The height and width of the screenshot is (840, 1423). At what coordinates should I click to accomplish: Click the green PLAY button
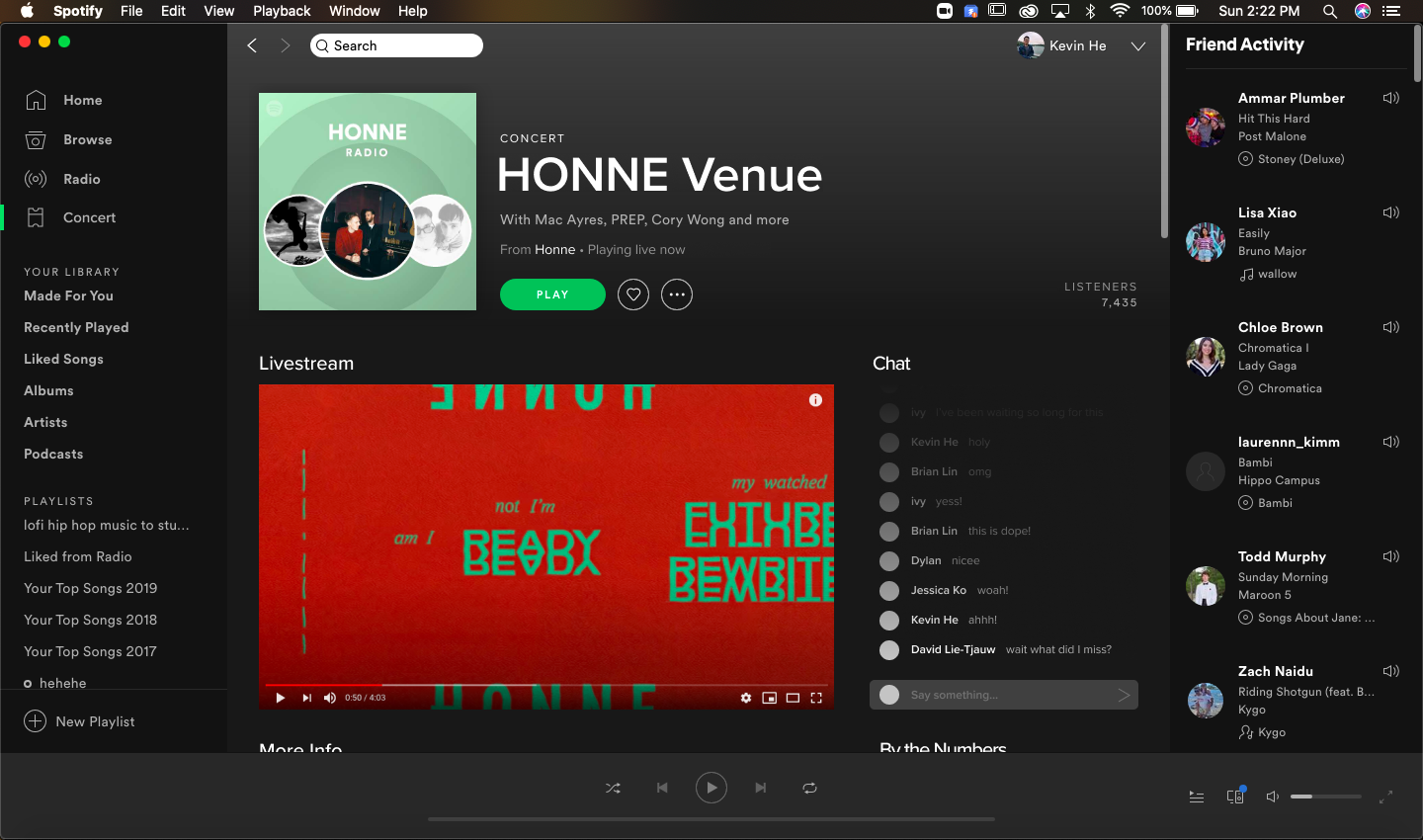click(552, 294)
